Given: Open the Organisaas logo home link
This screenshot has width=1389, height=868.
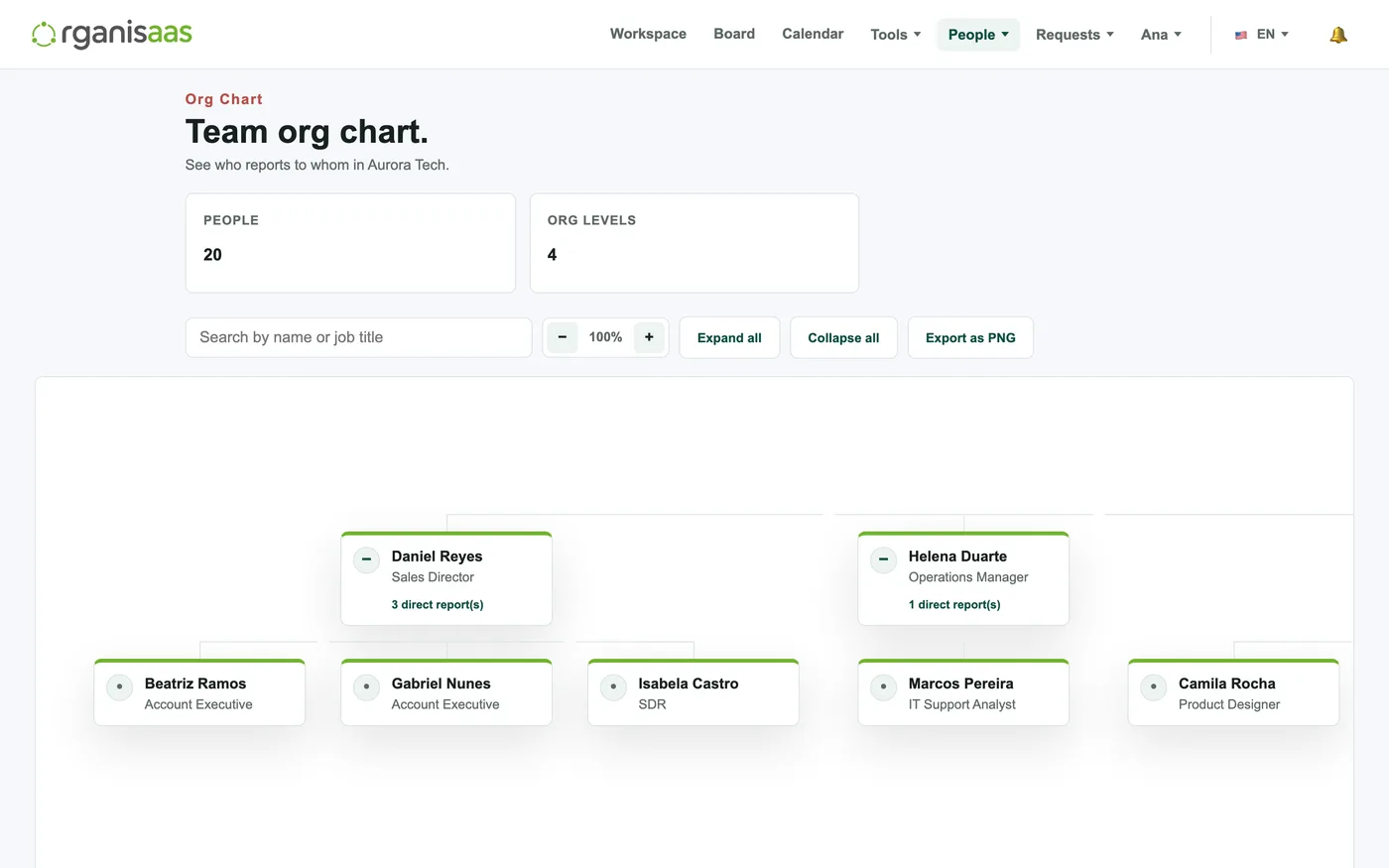Looking at the screenshot, I should click(x=112, y=34).
